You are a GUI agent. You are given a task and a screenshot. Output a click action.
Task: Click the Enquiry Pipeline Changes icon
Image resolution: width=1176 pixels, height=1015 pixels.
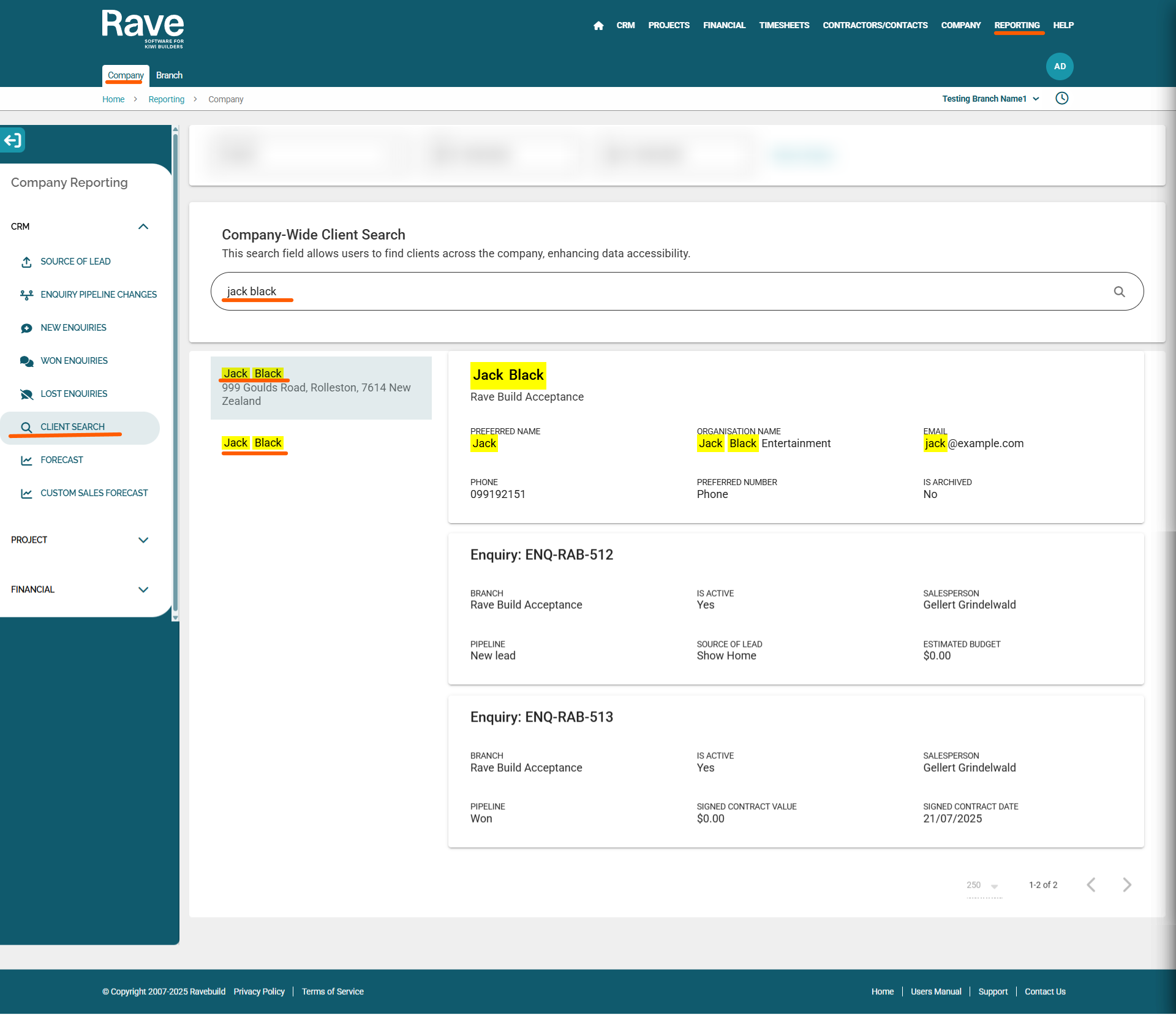[x=26, y=295]
